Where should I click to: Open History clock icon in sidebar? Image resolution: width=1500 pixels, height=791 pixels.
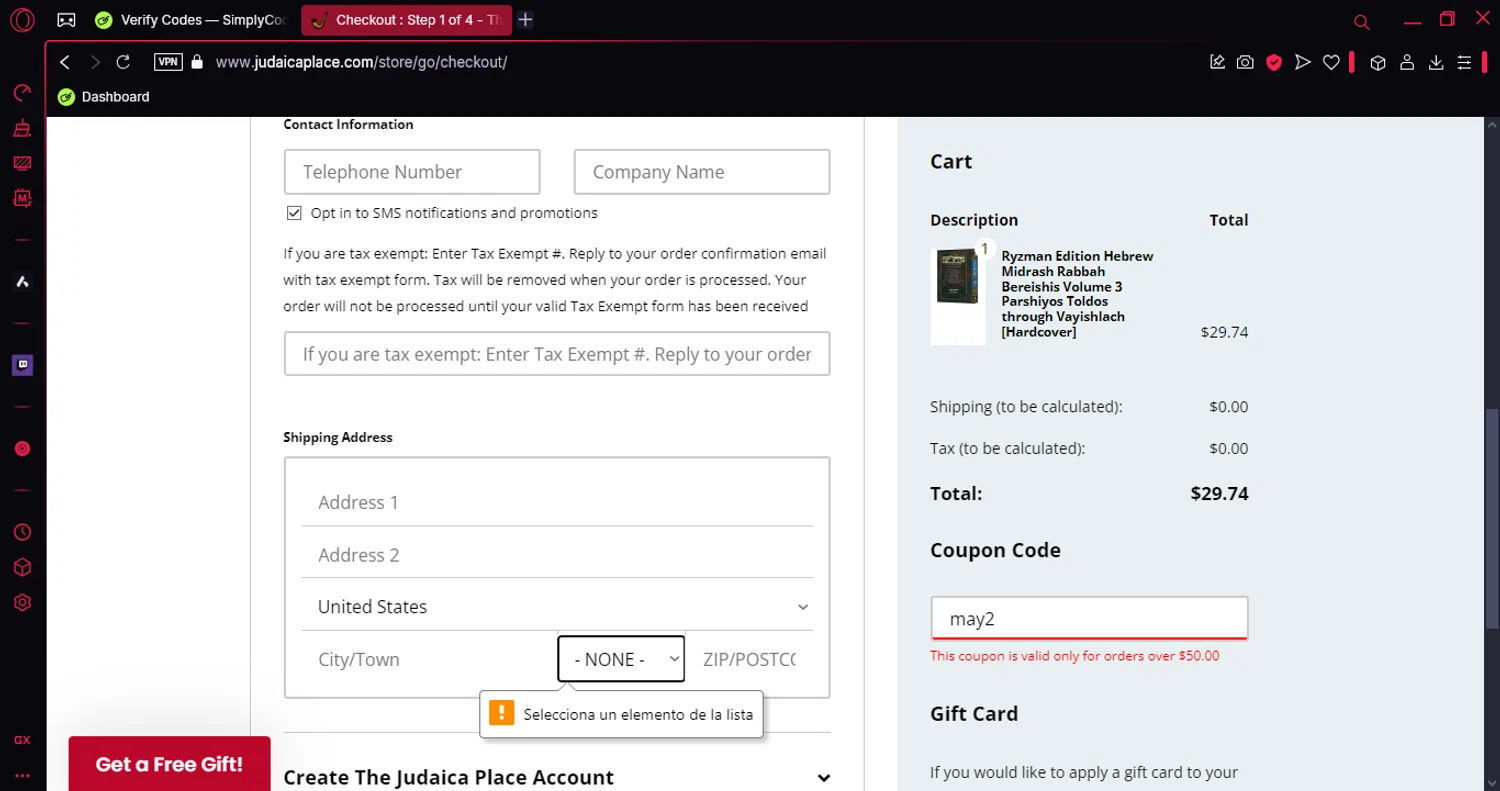tap(22, 532)
